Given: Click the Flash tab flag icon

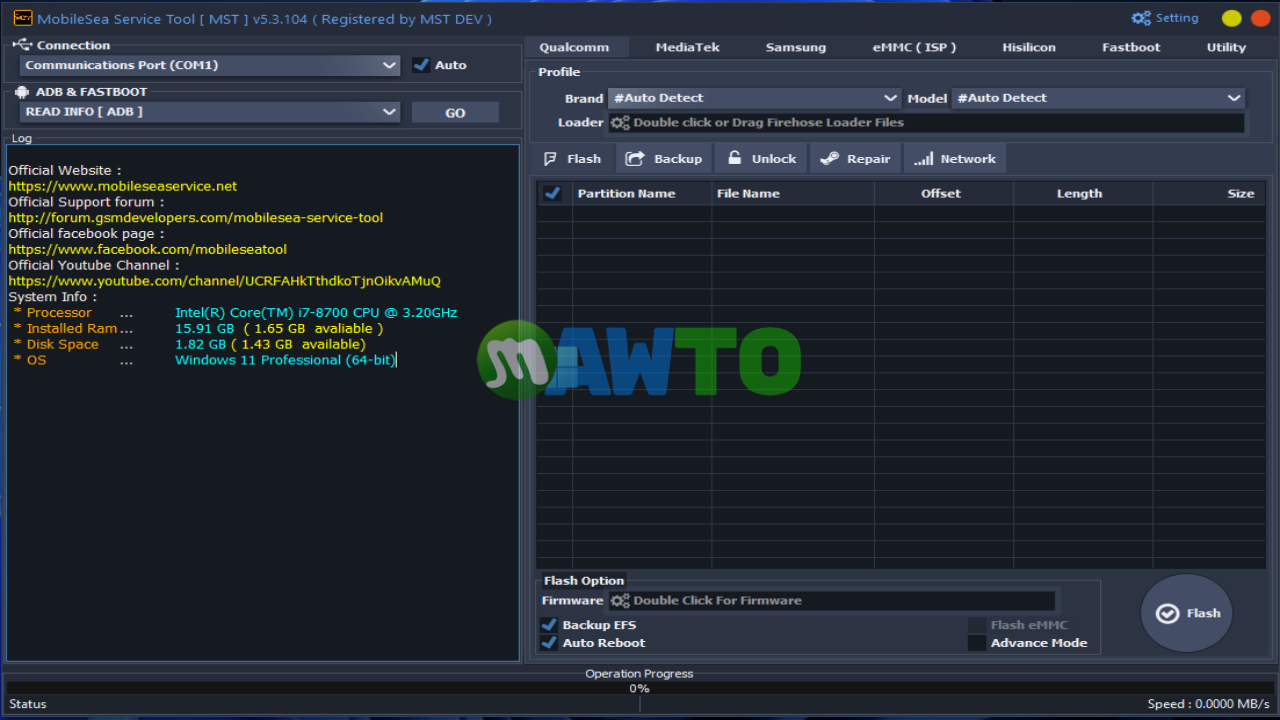Looking at the screenshot, I should (x=550, y=159).
